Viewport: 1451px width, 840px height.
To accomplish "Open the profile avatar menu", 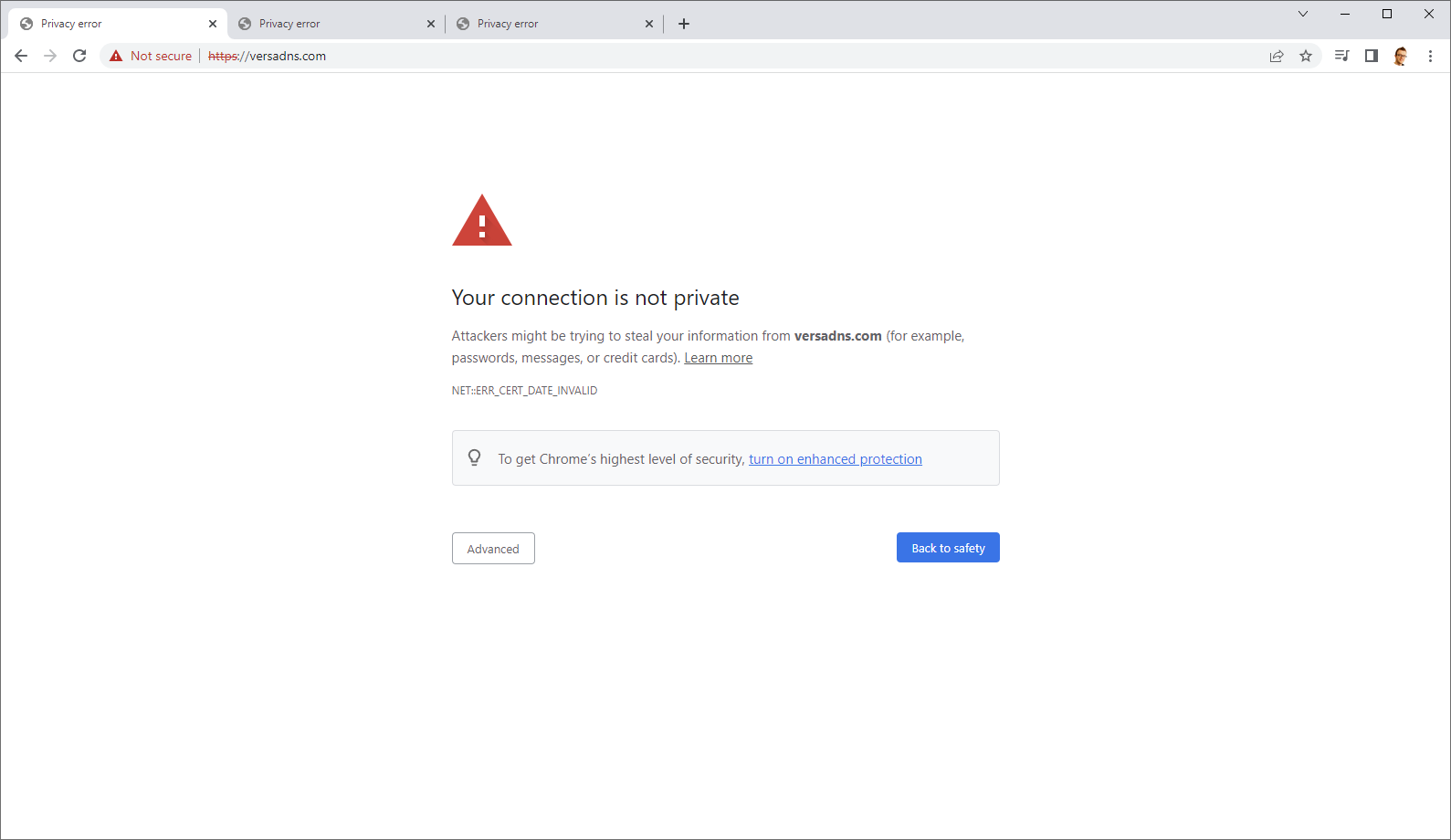I will [1401, 56].
